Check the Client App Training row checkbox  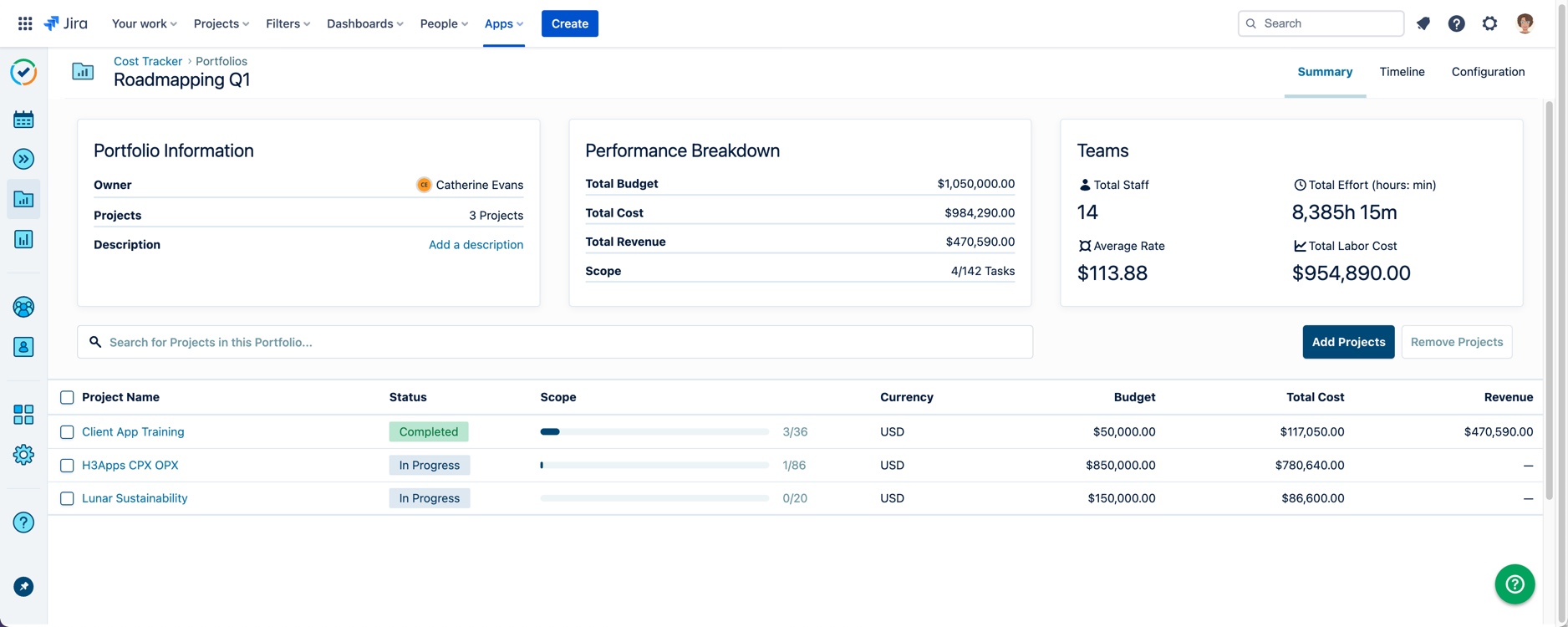67,432
